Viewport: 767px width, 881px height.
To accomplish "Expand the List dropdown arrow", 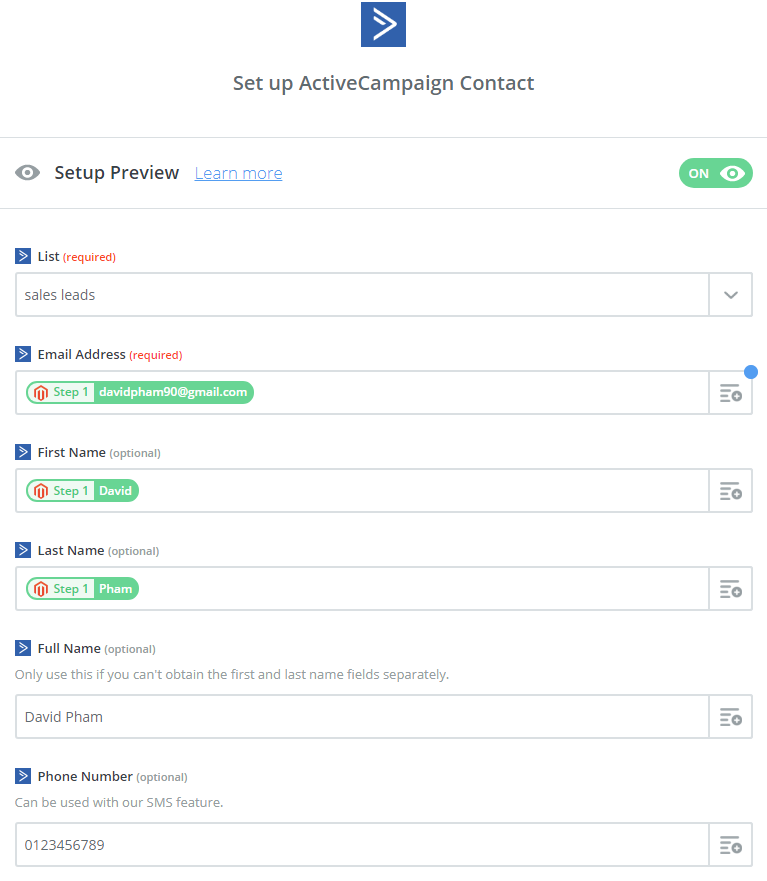I will pos(730,295).
